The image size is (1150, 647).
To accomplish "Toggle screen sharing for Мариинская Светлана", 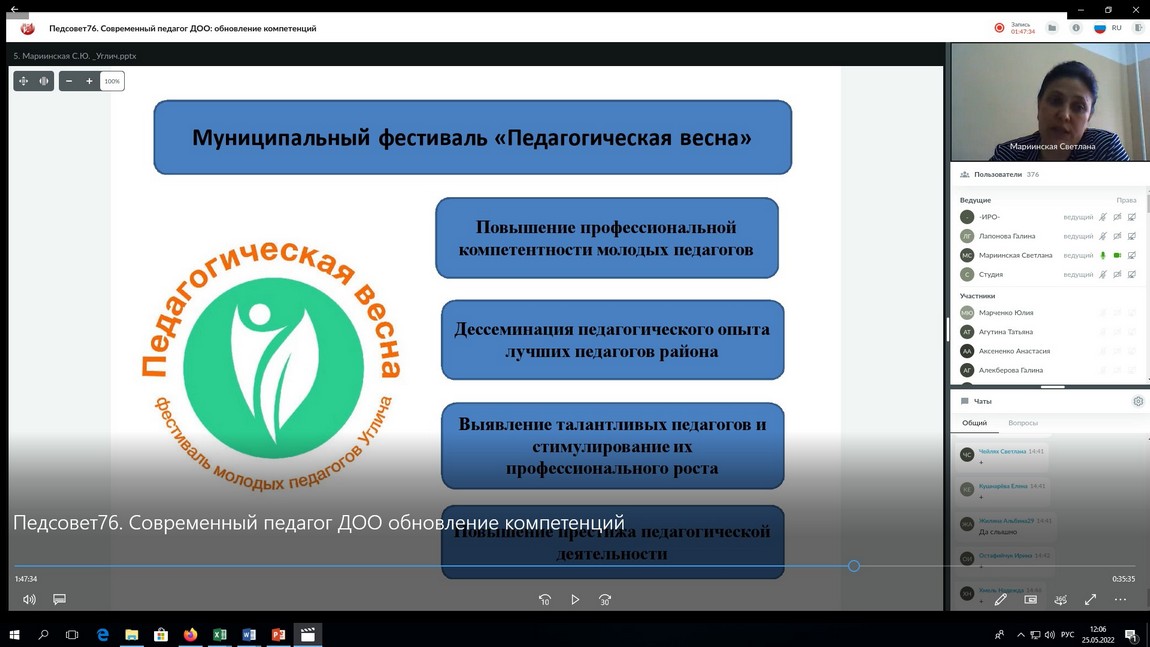I will 1132,255.
